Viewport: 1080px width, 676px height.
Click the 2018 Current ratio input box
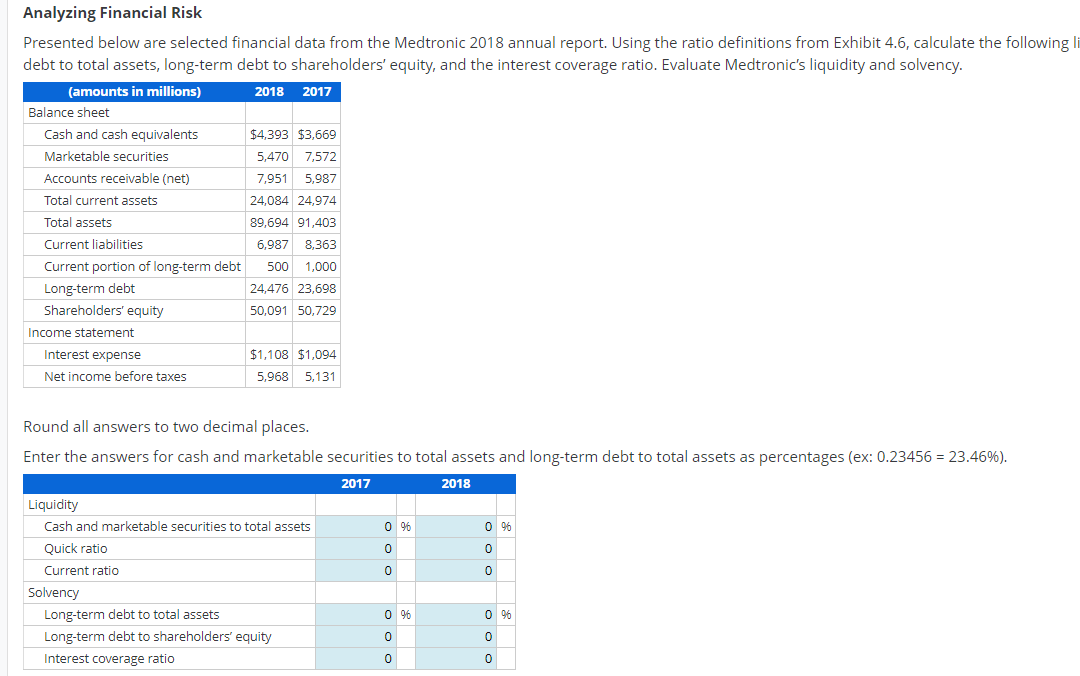pos(455,570)
